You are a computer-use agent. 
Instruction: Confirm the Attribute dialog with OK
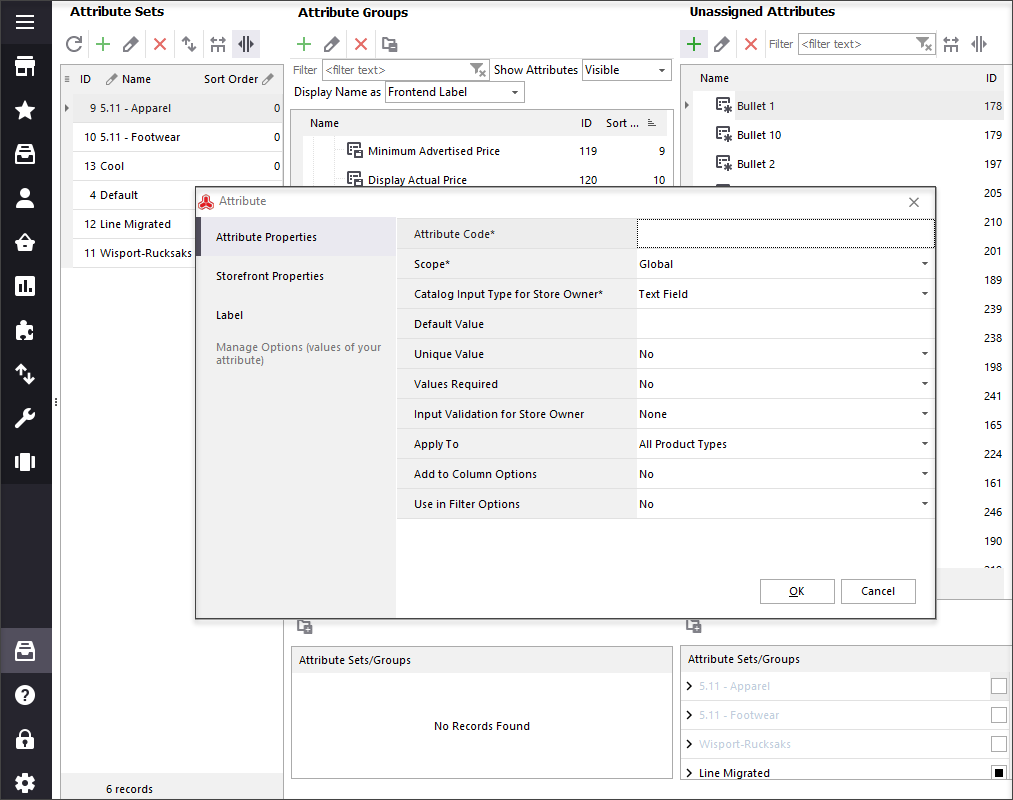click(797, 591)
